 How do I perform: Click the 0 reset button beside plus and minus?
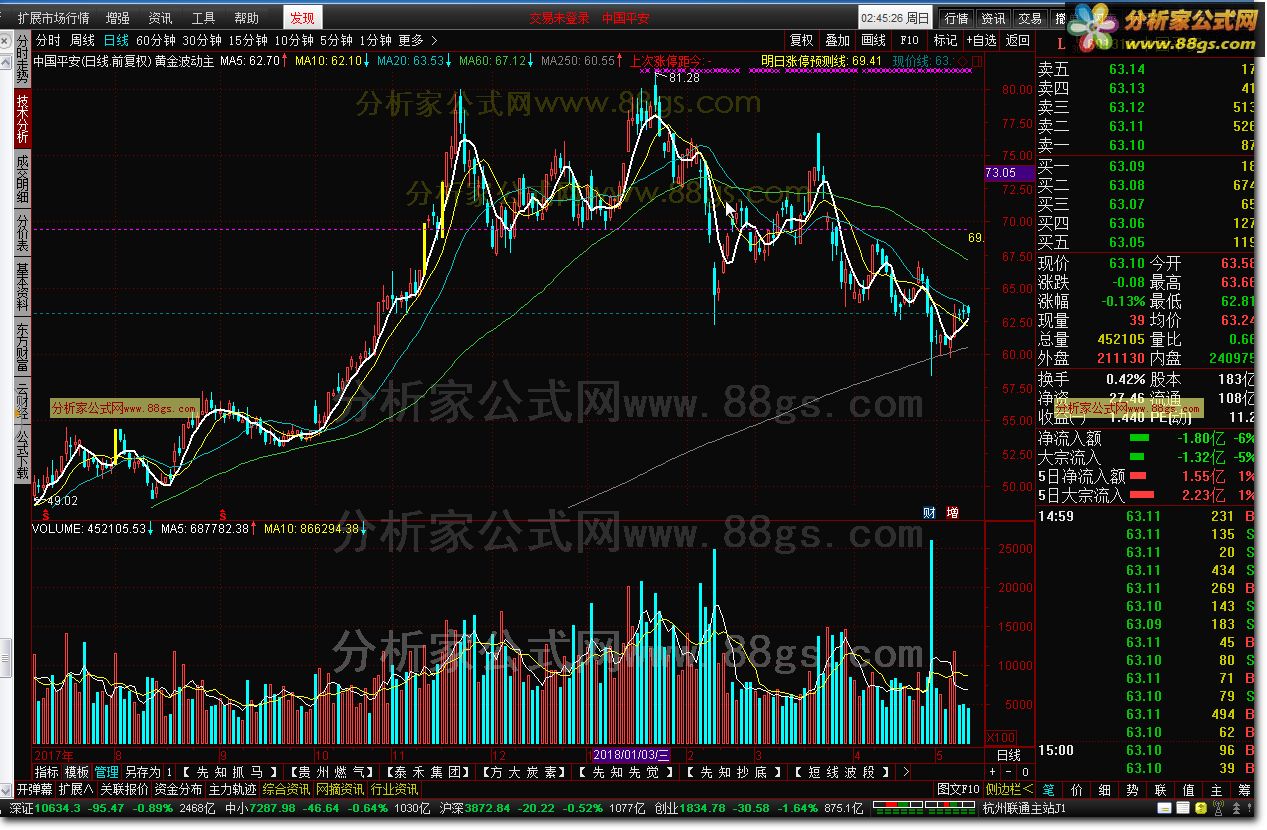coord(1024,772)
